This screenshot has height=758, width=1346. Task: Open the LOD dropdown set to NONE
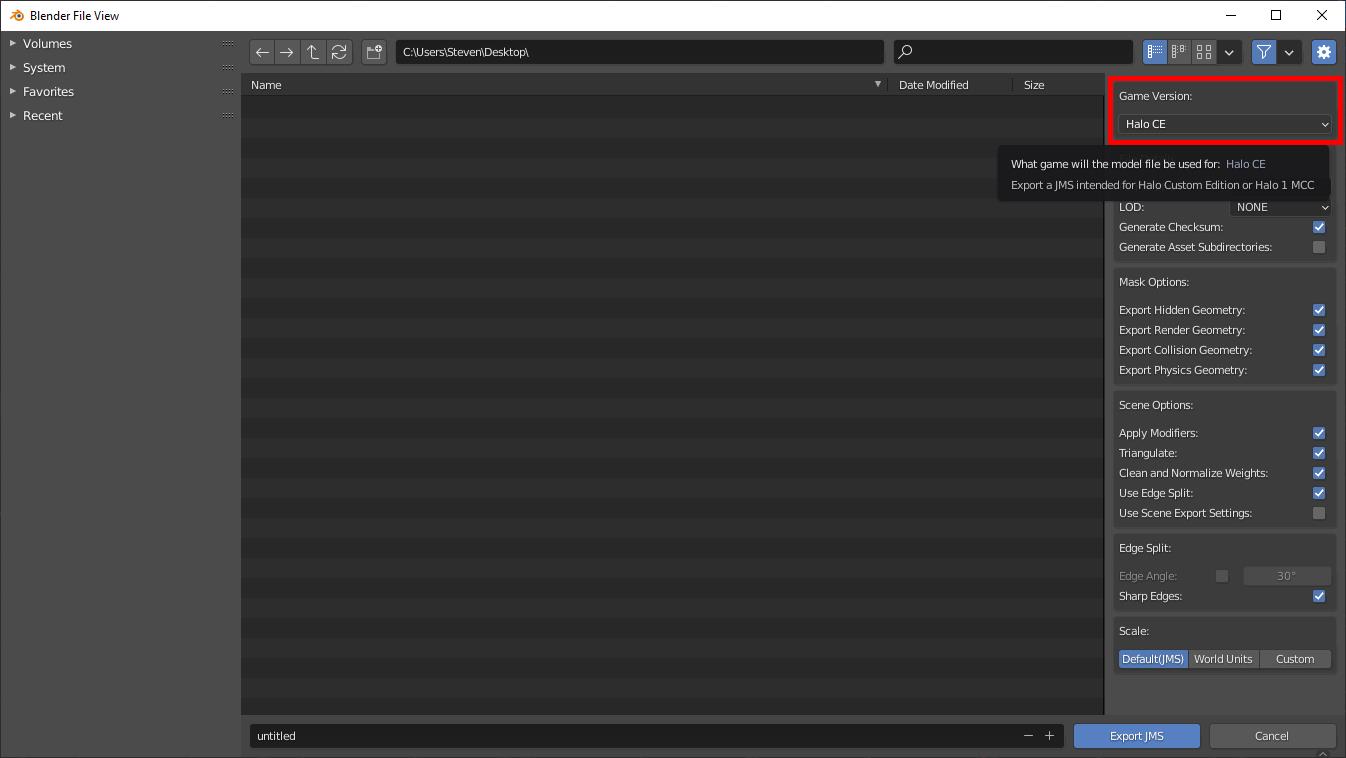tap(1281, 207)
